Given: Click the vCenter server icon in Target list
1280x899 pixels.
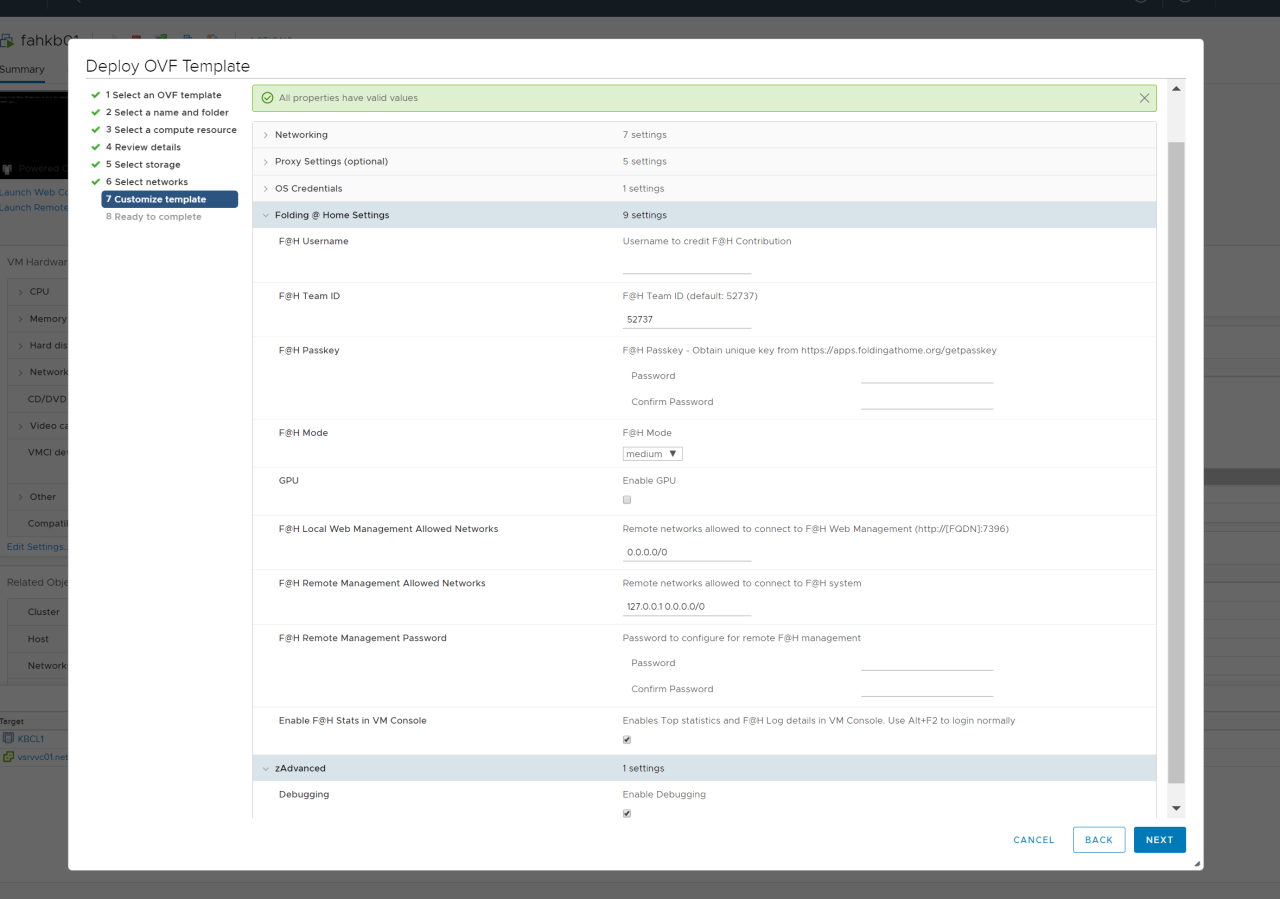Looking at the screenshot, I should (8, 757).
